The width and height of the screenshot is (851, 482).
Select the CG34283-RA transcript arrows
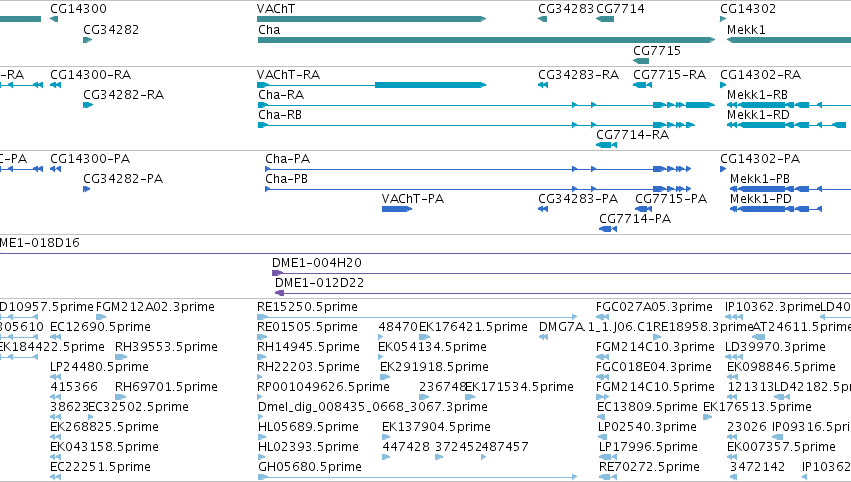point(543,85)
